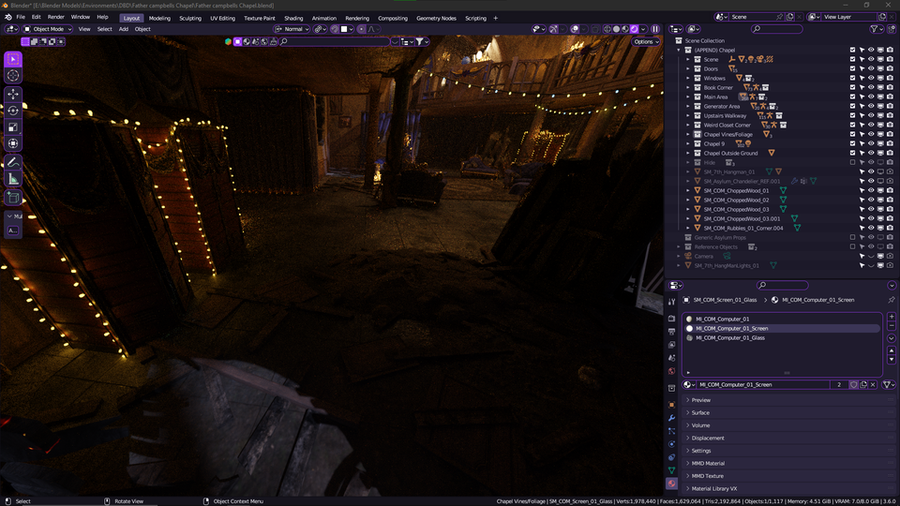This screenshot has height=506, width=900.
Task: Open the Object properties tab
Action: coord(672,404)
